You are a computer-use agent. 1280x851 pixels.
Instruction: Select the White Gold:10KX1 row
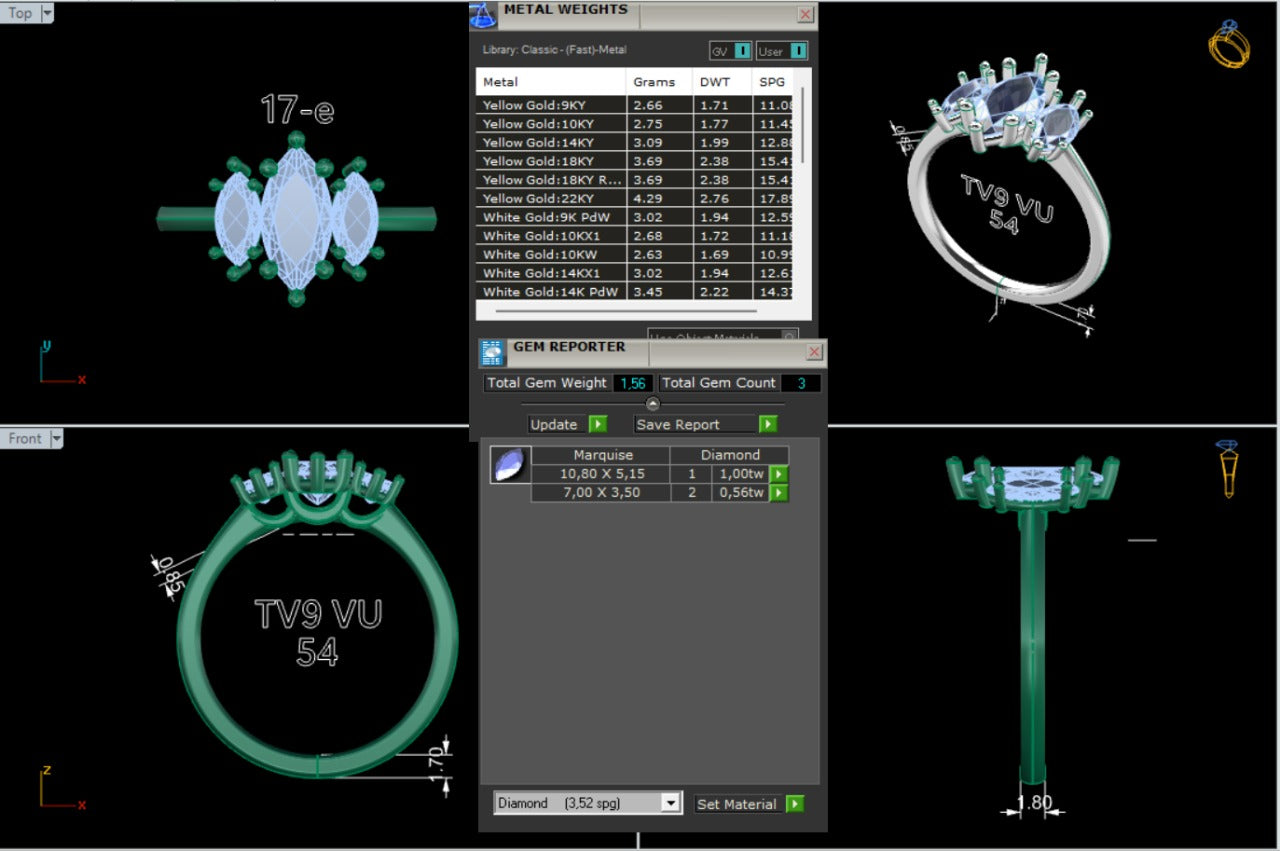point(635,236)
